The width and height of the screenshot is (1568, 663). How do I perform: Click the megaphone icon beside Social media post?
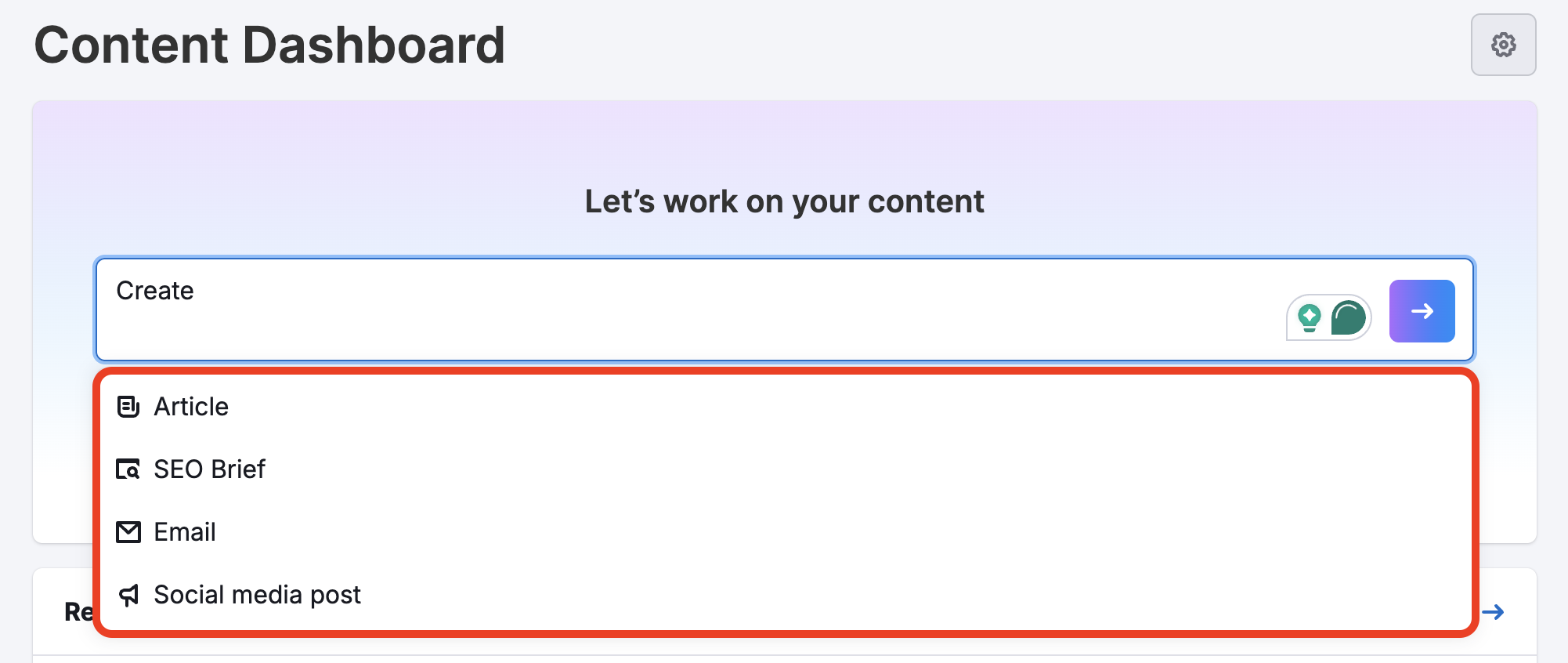[x=128, y=594]
